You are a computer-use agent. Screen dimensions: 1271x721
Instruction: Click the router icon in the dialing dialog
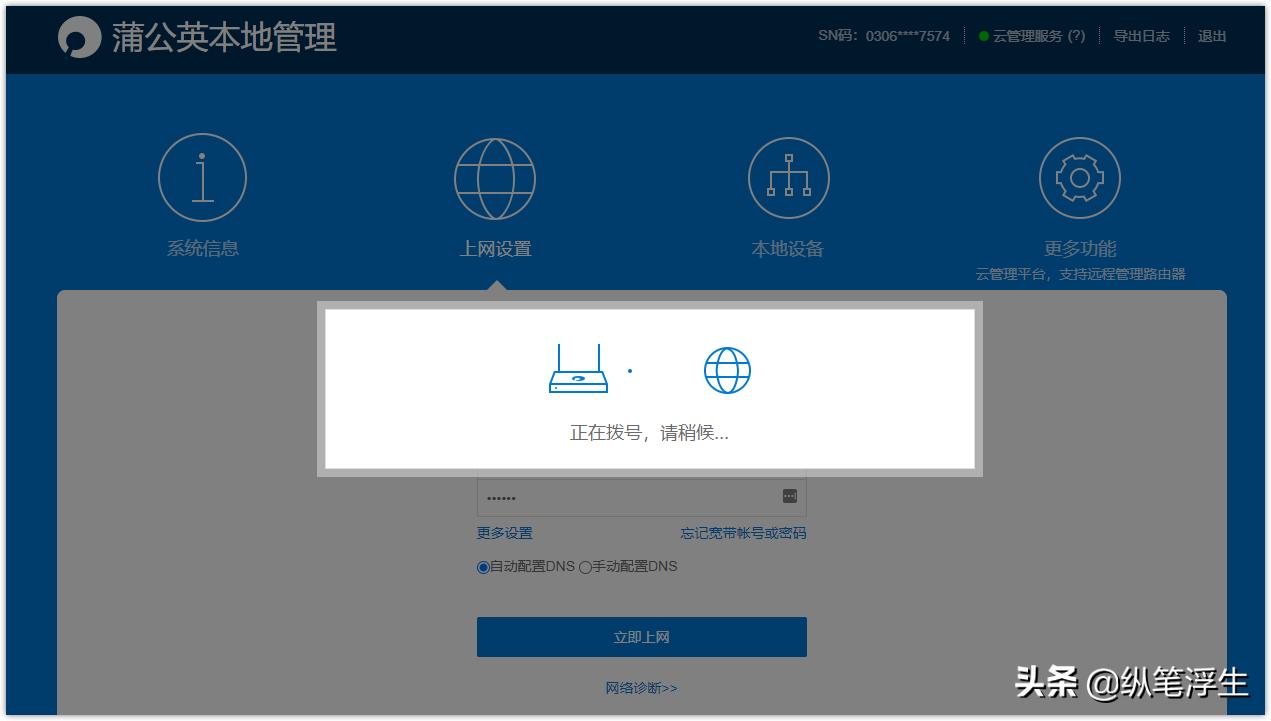(579, 368)
